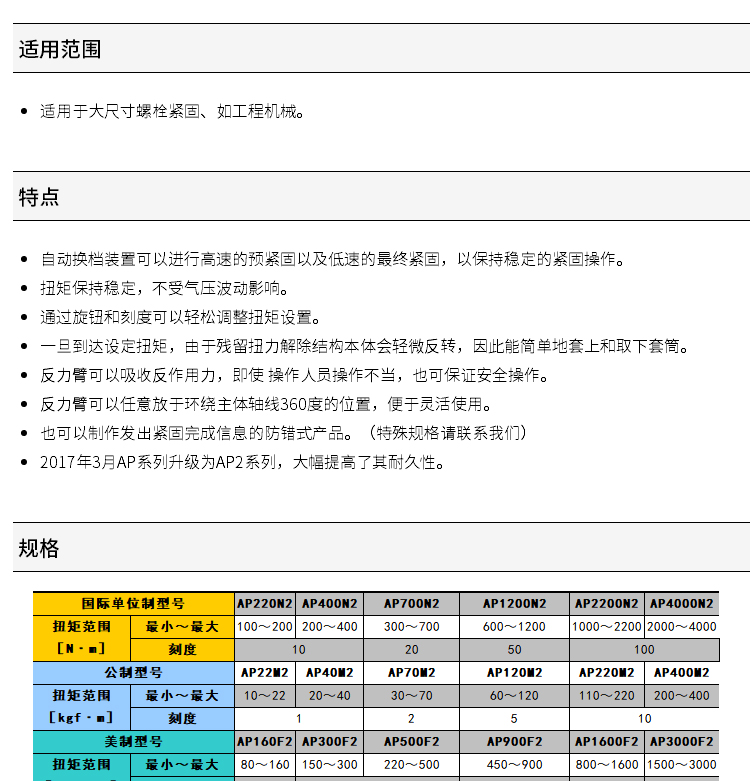Click the AP500F2 model cell
750x781 pixels.
pos(412,742)
